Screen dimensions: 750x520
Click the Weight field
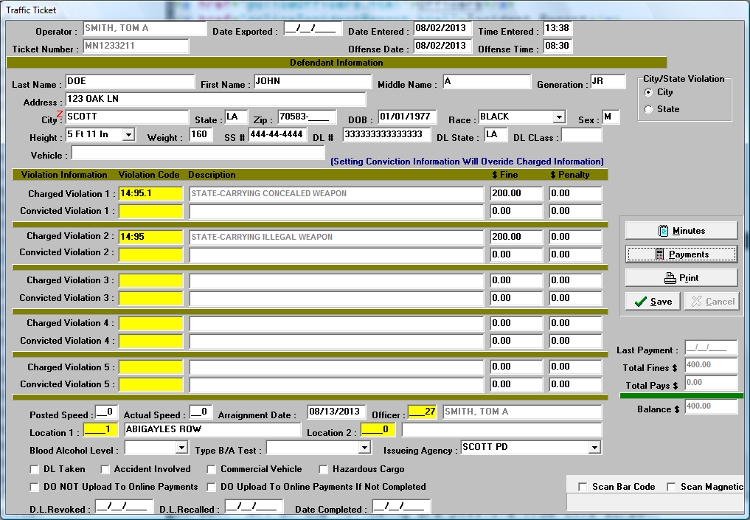[201, 135]
